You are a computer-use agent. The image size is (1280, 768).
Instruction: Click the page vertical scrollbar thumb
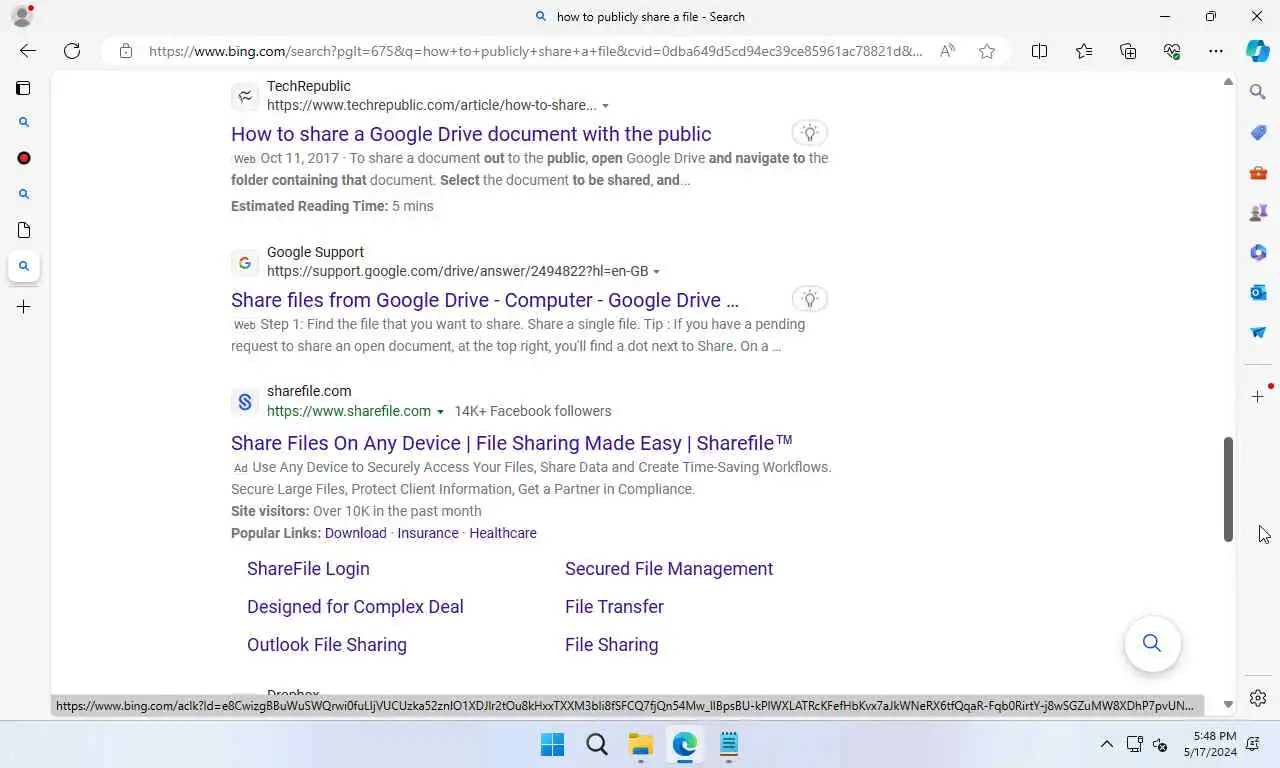coord(1228,489)
